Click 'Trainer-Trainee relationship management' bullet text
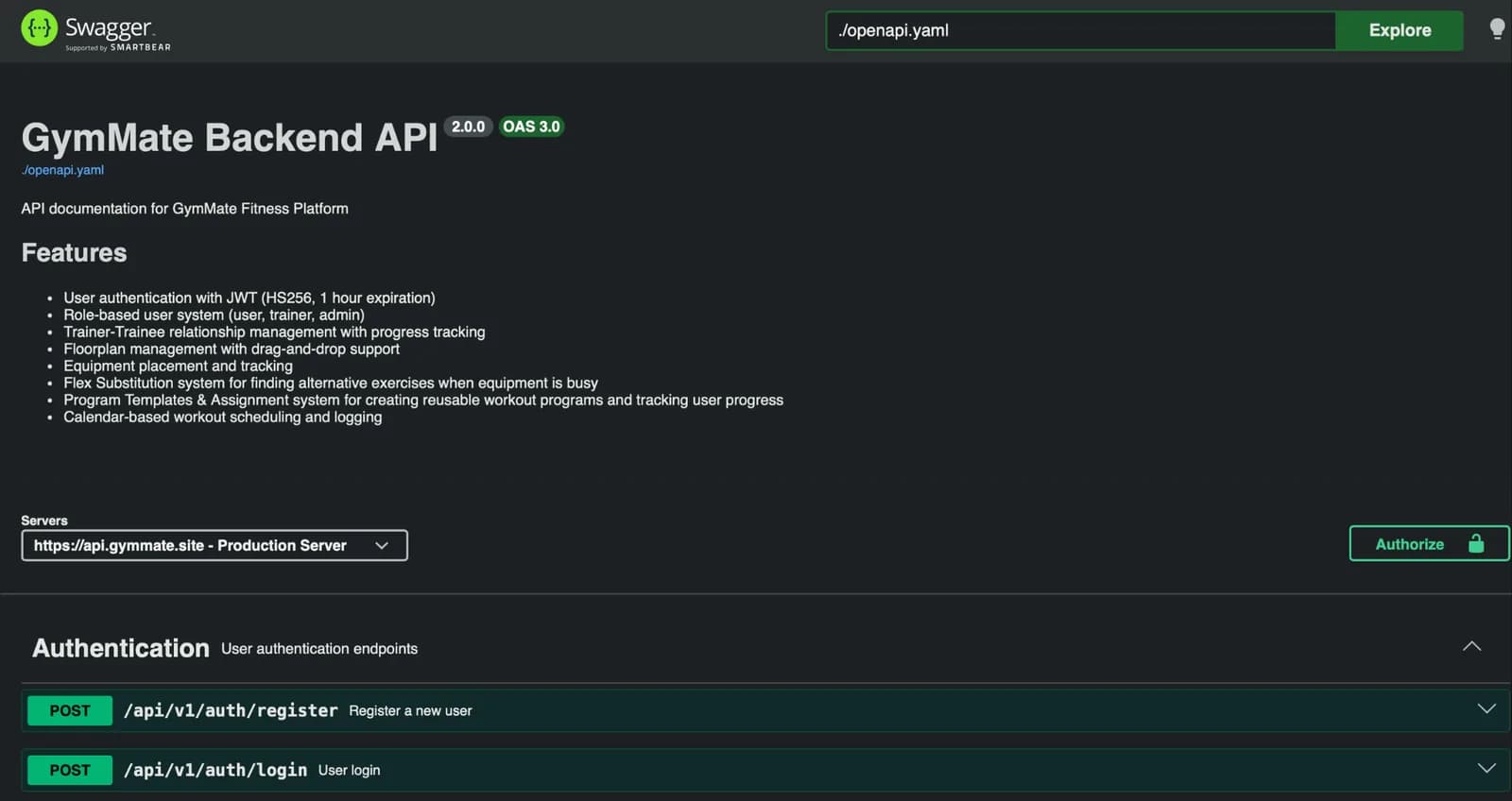Viewport: 1512px width, 801px height. [274, 332]
